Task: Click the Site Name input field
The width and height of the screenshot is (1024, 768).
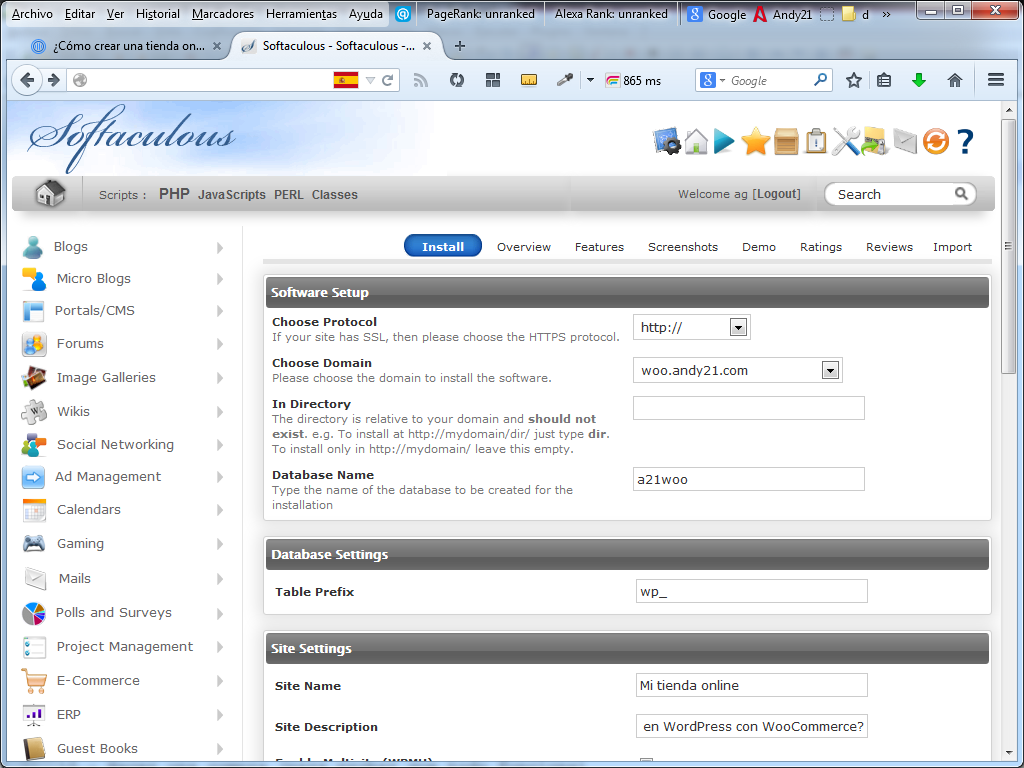Action: pyautogui.click(x=752, y=685)
